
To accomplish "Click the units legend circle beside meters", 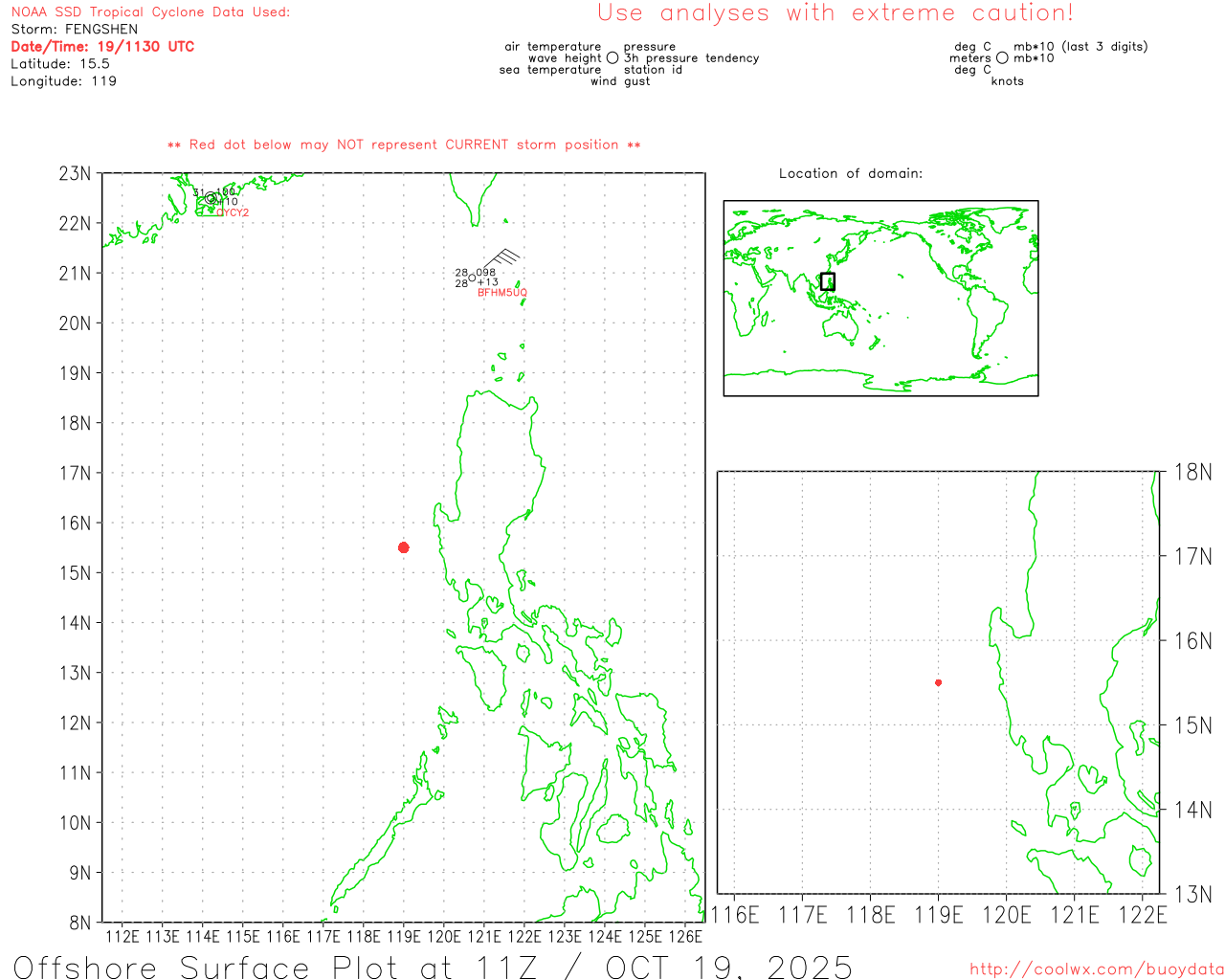I will (x=1002, y=58).
